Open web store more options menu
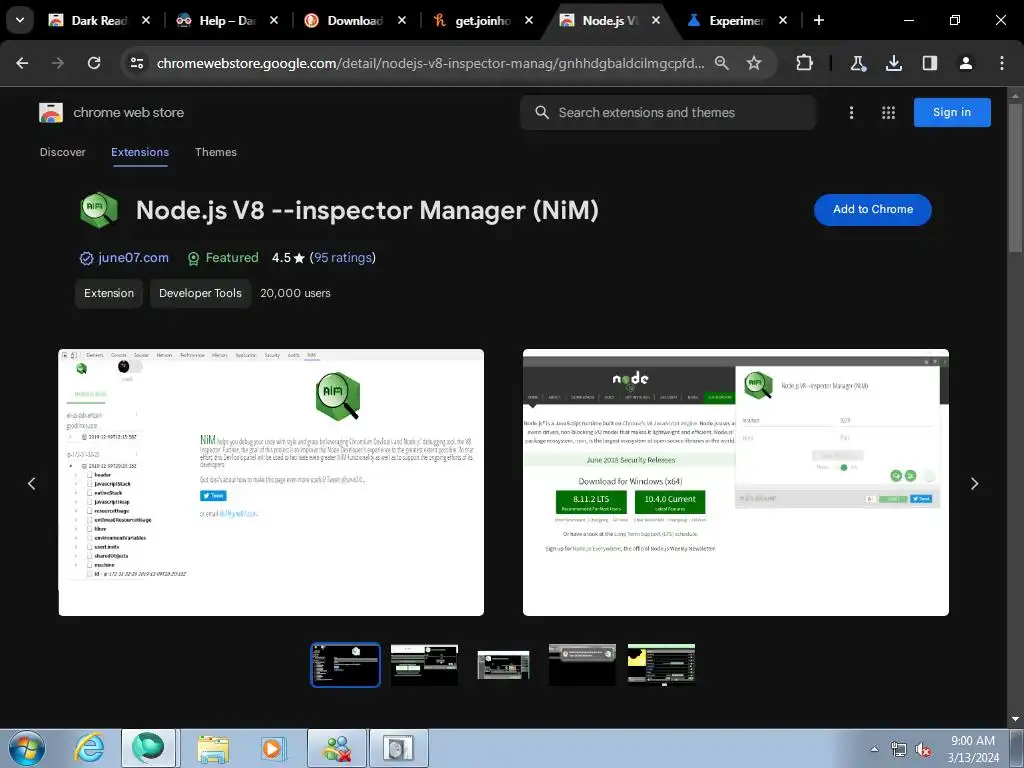1024x768 pixels. coord(851,112)
